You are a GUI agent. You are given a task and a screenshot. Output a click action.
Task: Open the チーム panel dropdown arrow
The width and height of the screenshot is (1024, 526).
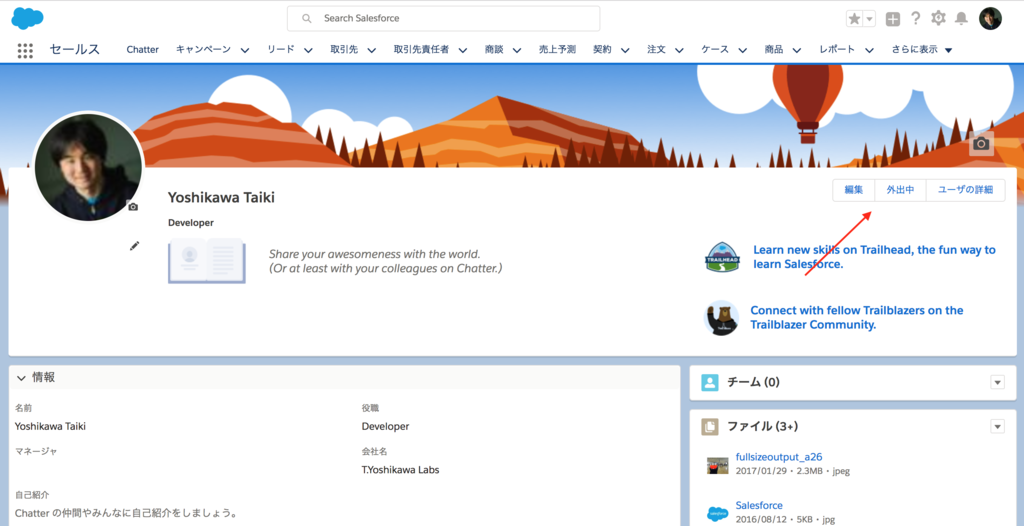997,382
